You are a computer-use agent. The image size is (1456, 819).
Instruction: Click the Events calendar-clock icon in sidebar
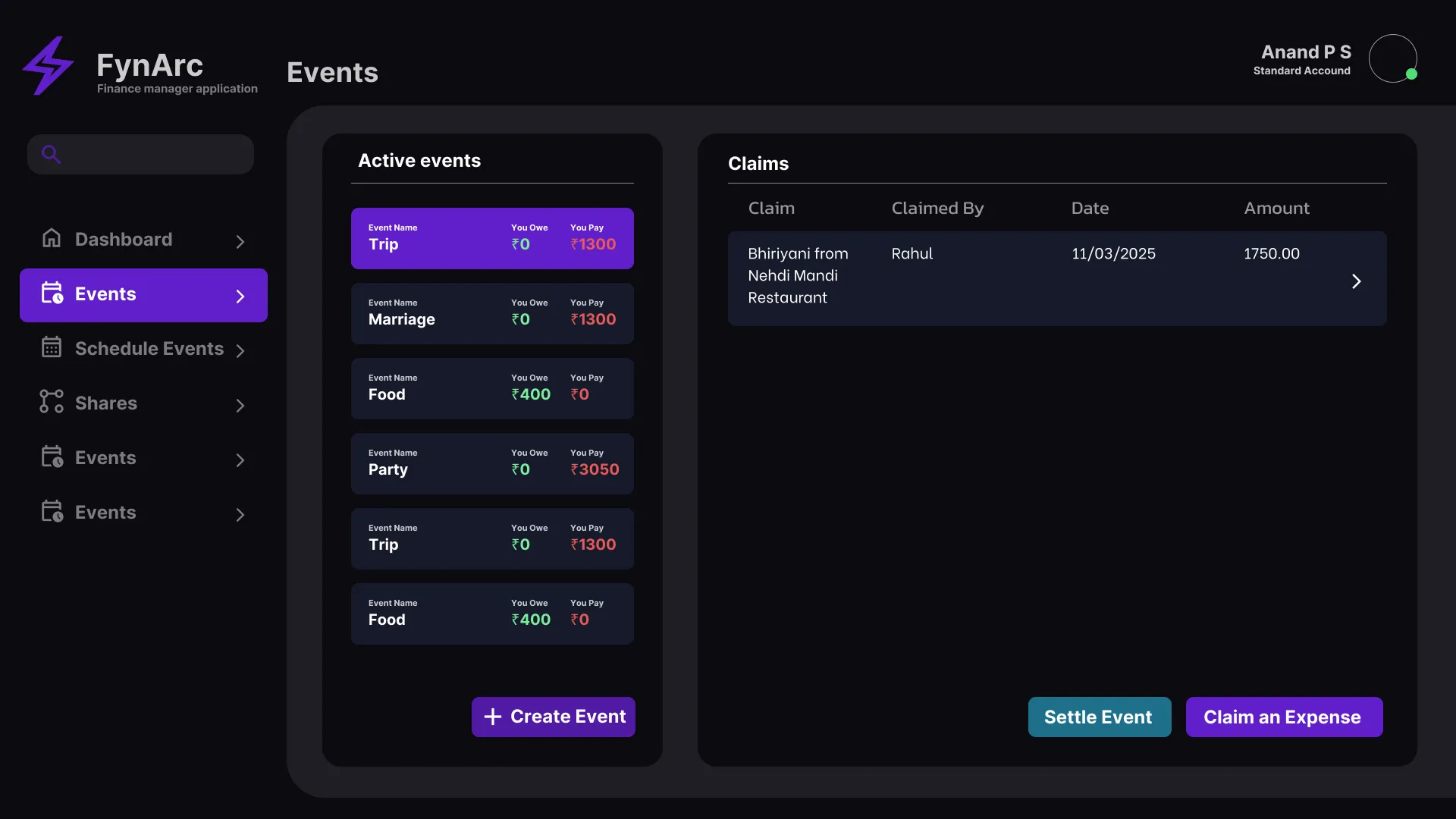coord(52,294)
